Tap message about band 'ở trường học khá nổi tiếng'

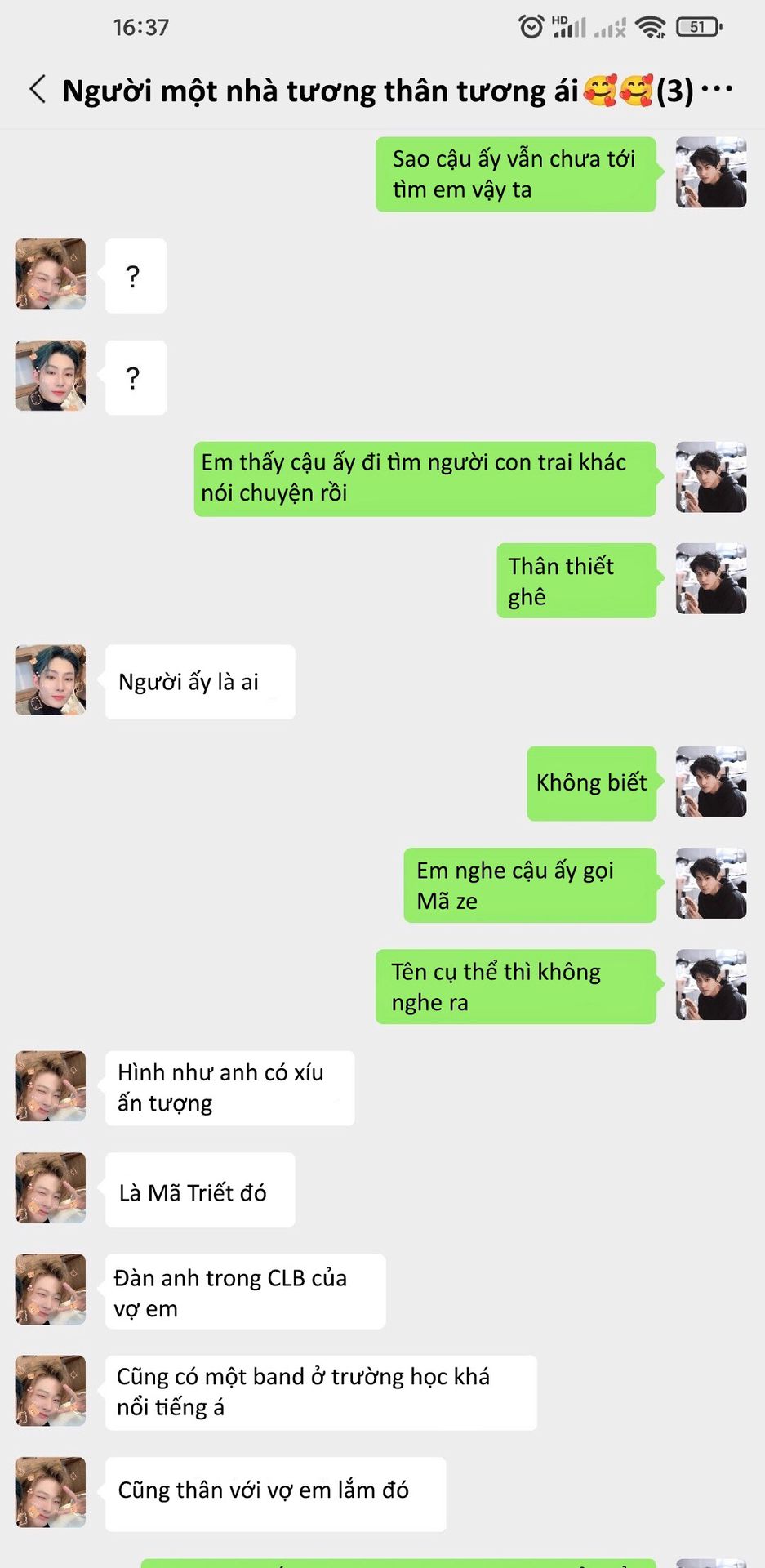[x=321, y=1392]
